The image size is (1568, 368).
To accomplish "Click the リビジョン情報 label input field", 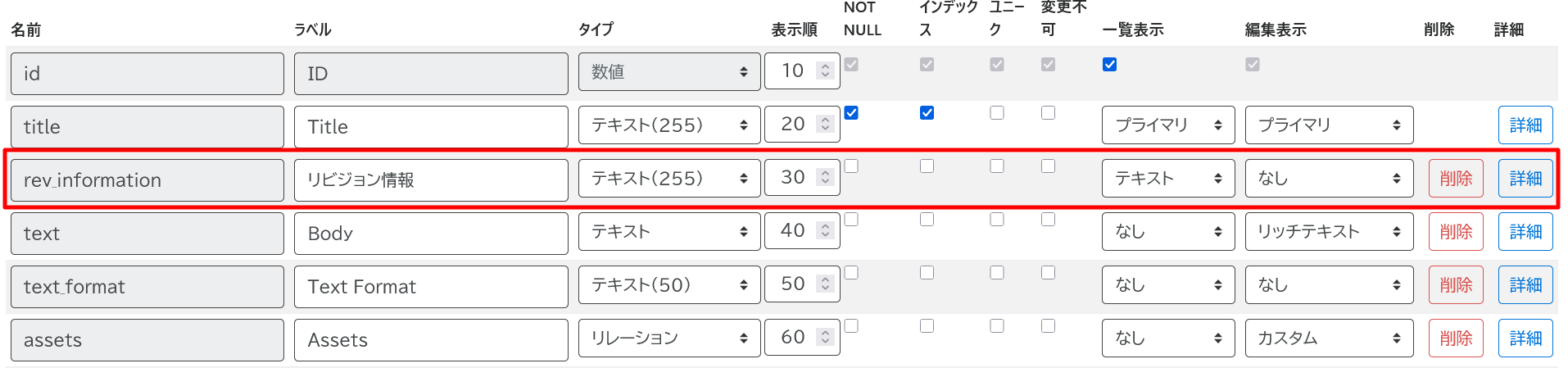I will [430, 180].
